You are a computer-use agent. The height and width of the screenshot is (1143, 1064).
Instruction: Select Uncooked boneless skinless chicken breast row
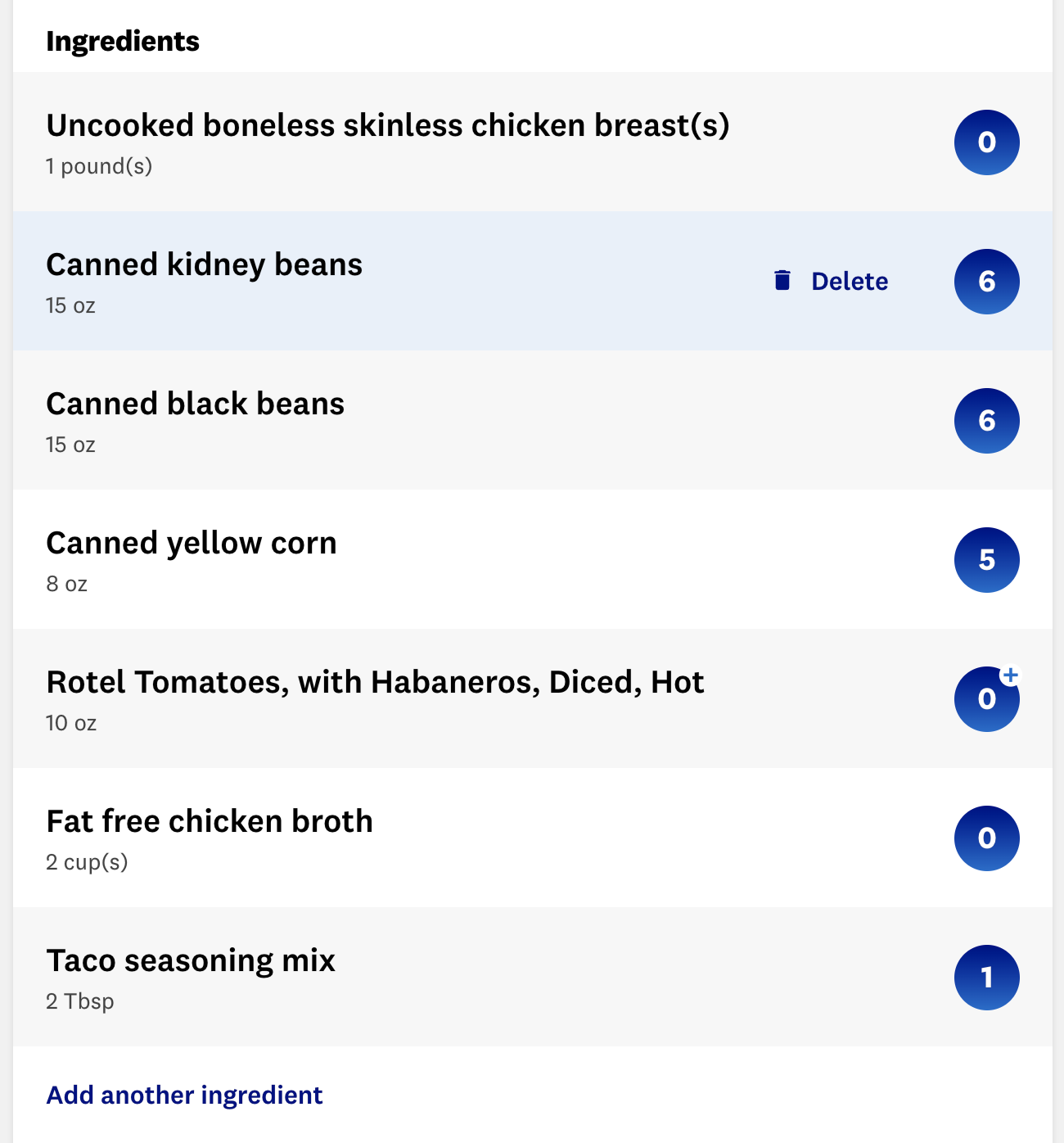533,142
